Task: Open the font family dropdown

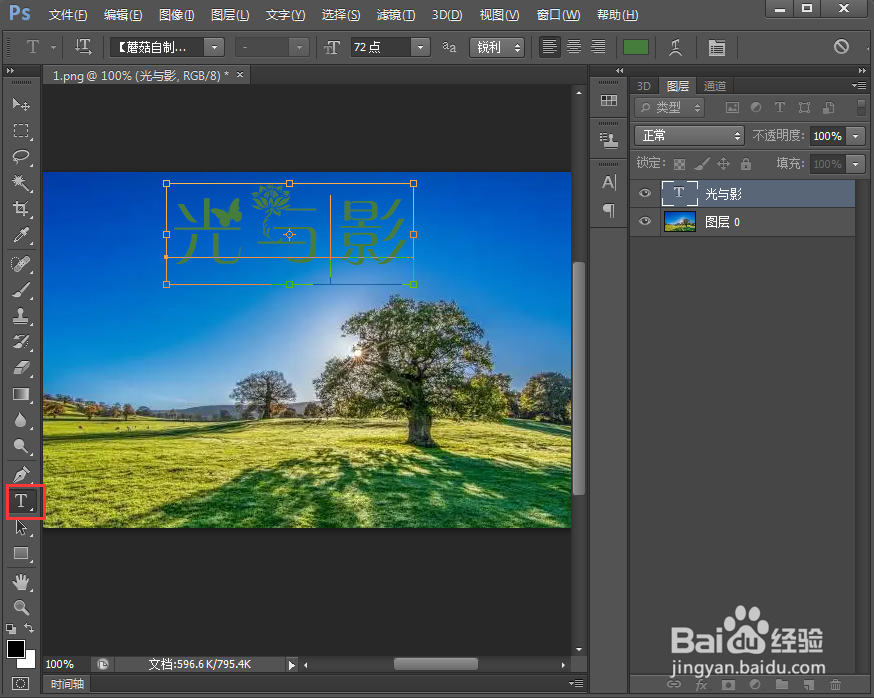Action: coord(214,47)
